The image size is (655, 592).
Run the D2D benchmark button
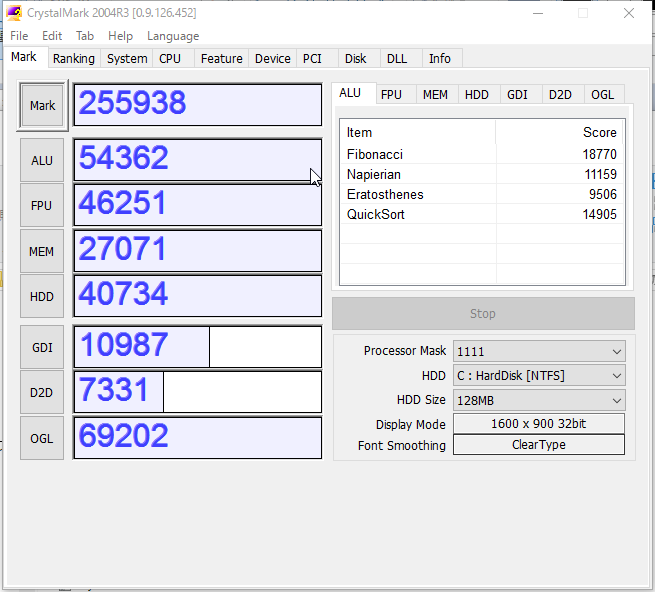[x=42, y=392]
